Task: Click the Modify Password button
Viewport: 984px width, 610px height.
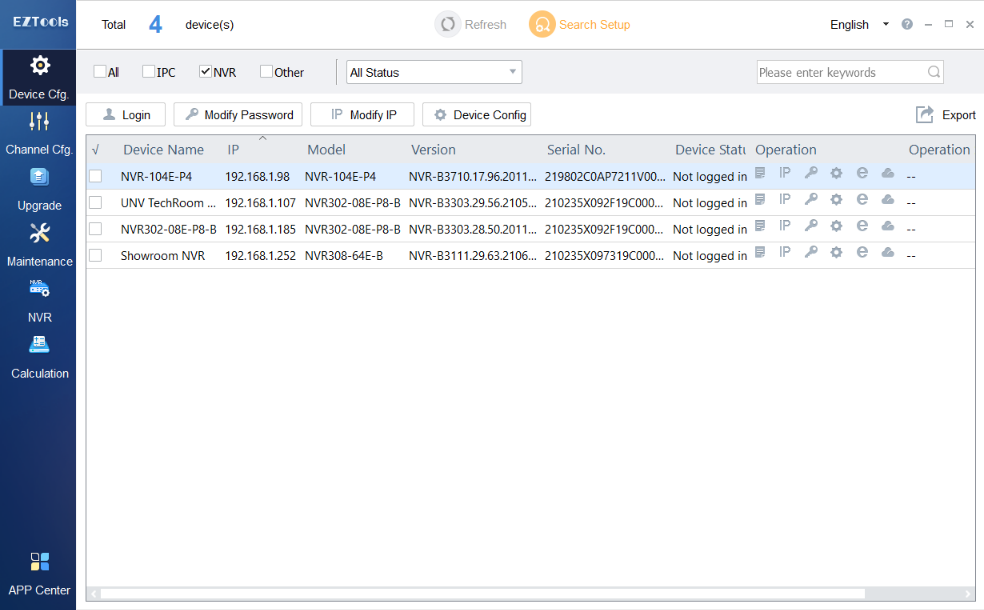Action: (x=238, y=115)
